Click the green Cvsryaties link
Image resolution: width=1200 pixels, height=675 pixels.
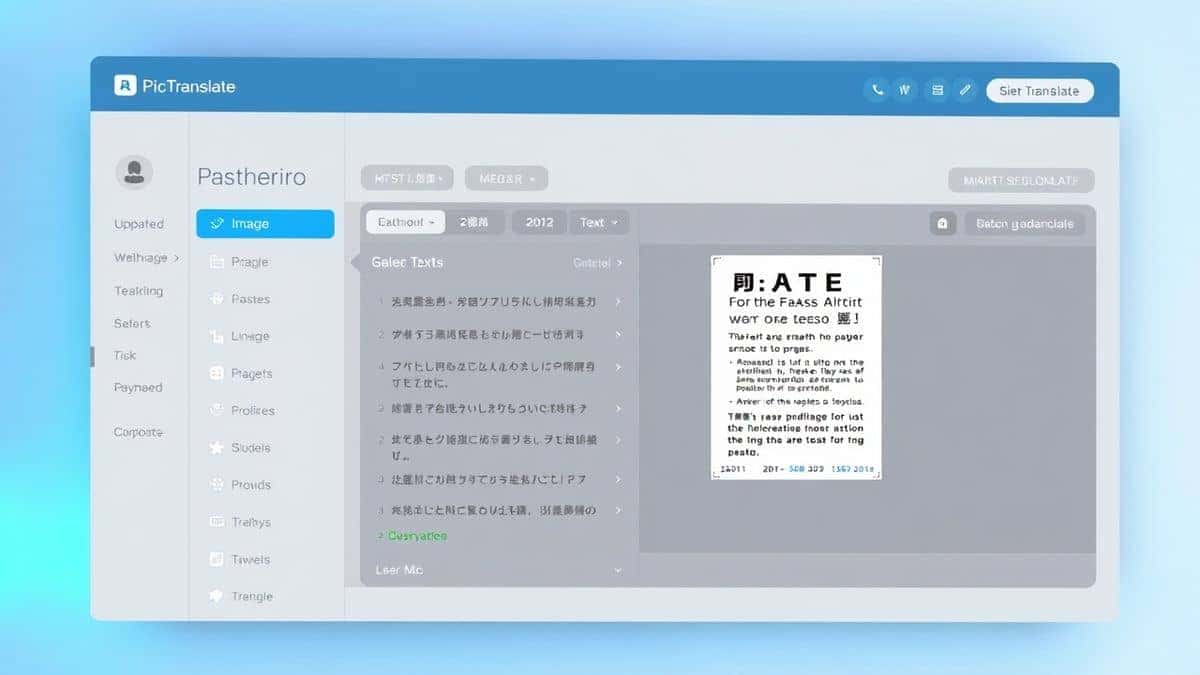[x=417, y=536]
